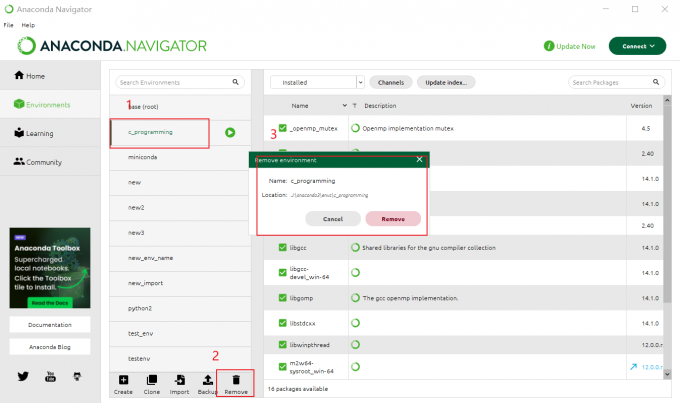Toggle the libstdcxx package checkbox
Viewport: 680px width, 403px height.
283,323
